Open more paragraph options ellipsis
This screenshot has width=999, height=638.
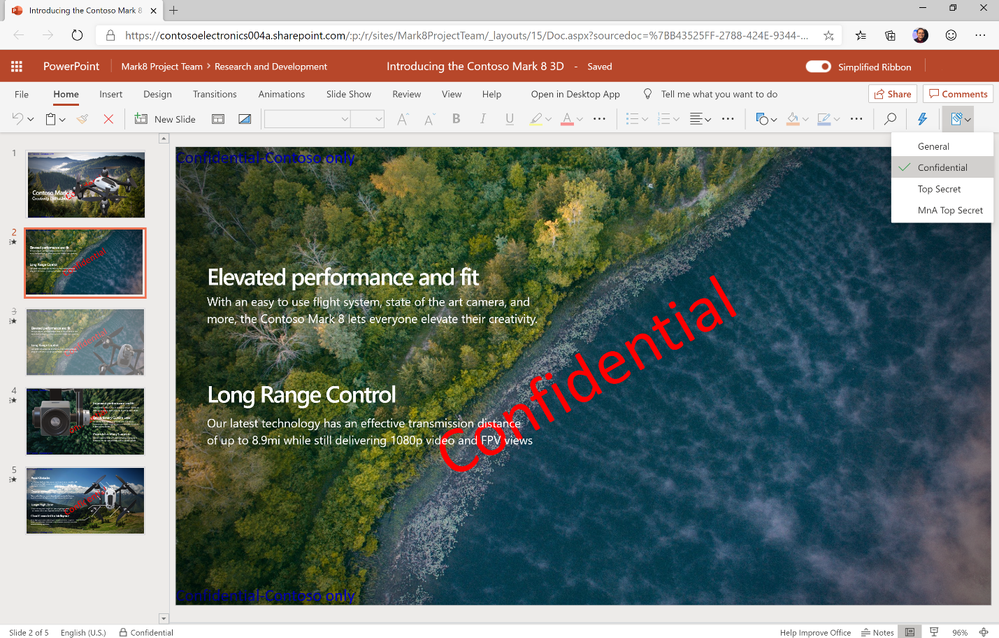(728, 119)
